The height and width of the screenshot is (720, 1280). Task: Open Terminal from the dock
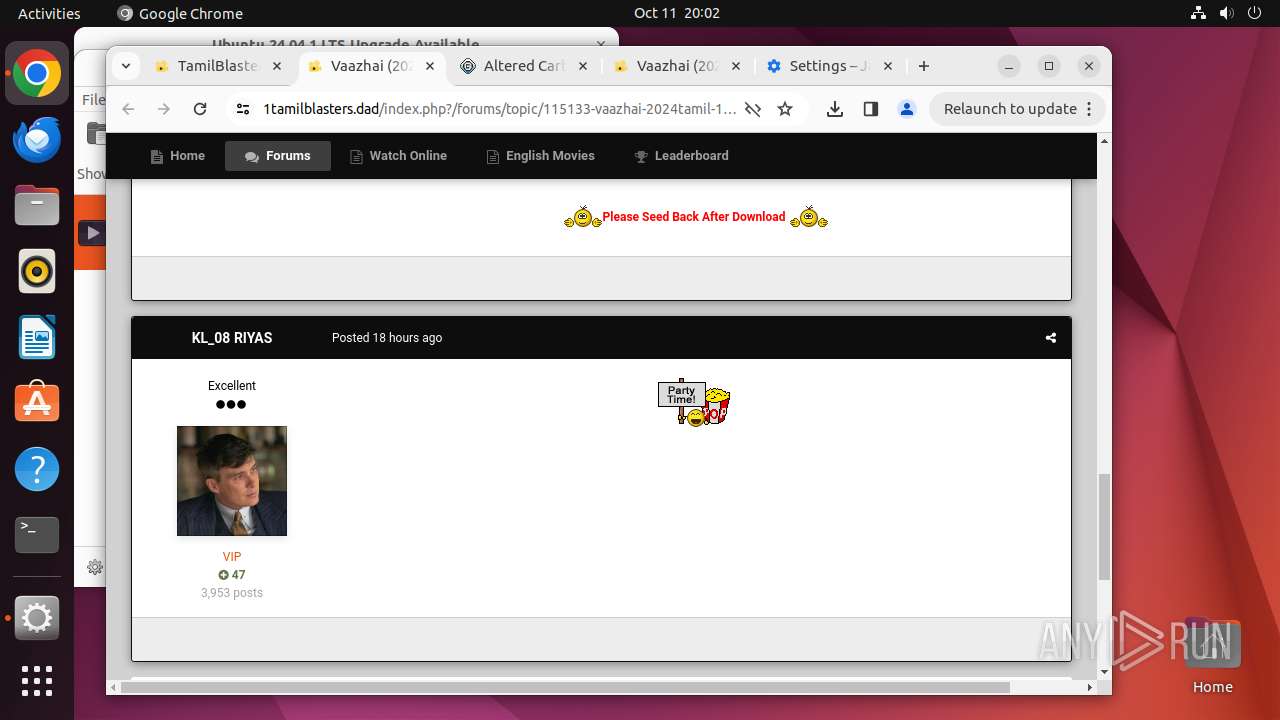[x=37, y=535]
